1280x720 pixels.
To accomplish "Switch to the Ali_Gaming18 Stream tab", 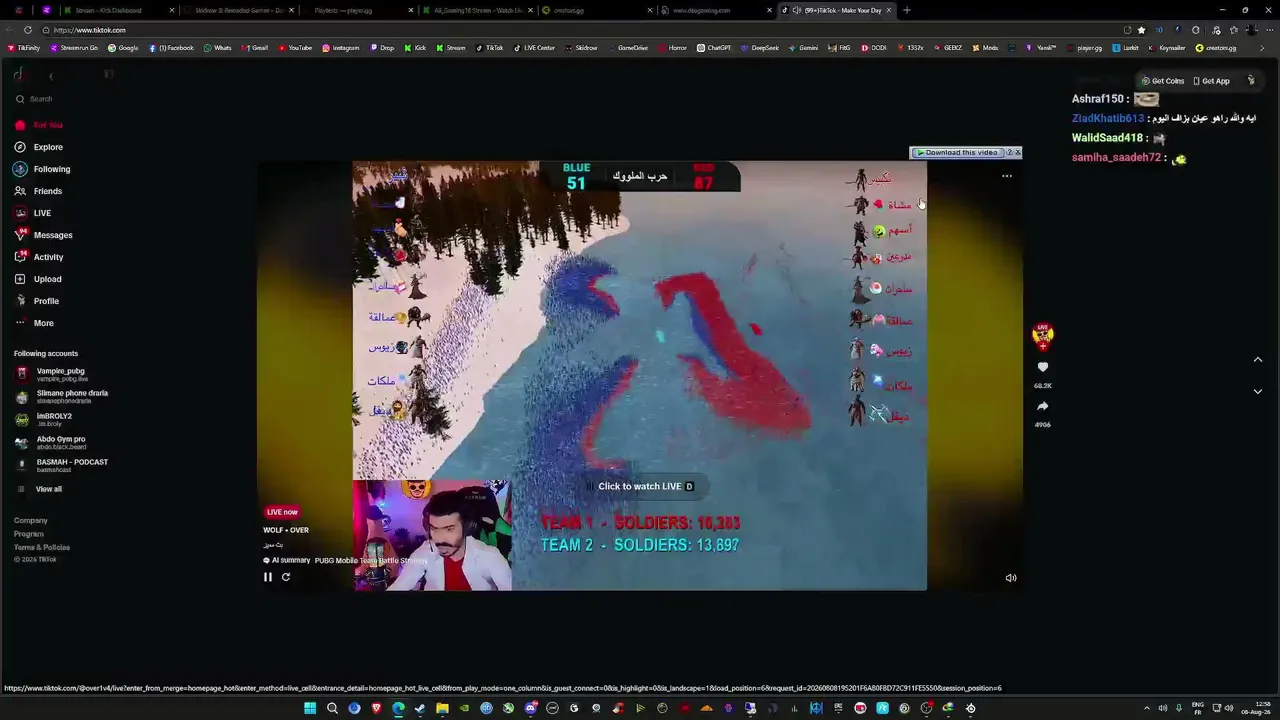I will 477,10.
